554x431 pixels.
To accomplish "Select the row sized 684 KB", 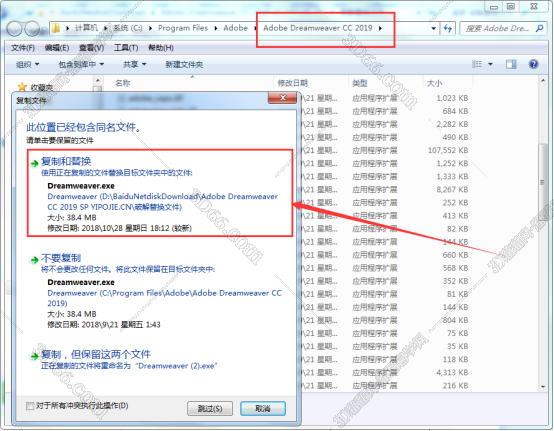I will [x=385, y=111].
